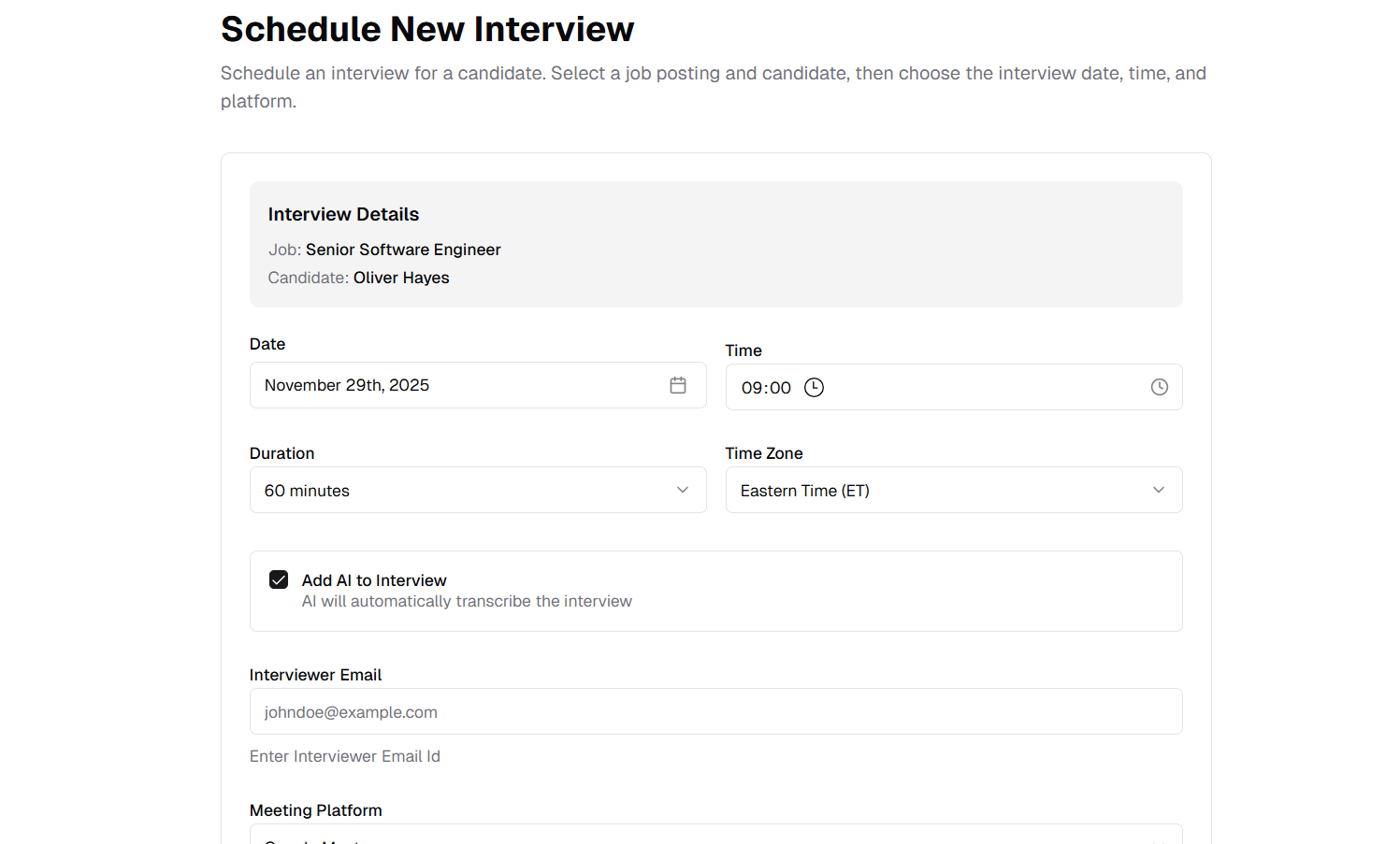
Task: Click the job title Senior Software Engineer
Action: coord(403,250)
